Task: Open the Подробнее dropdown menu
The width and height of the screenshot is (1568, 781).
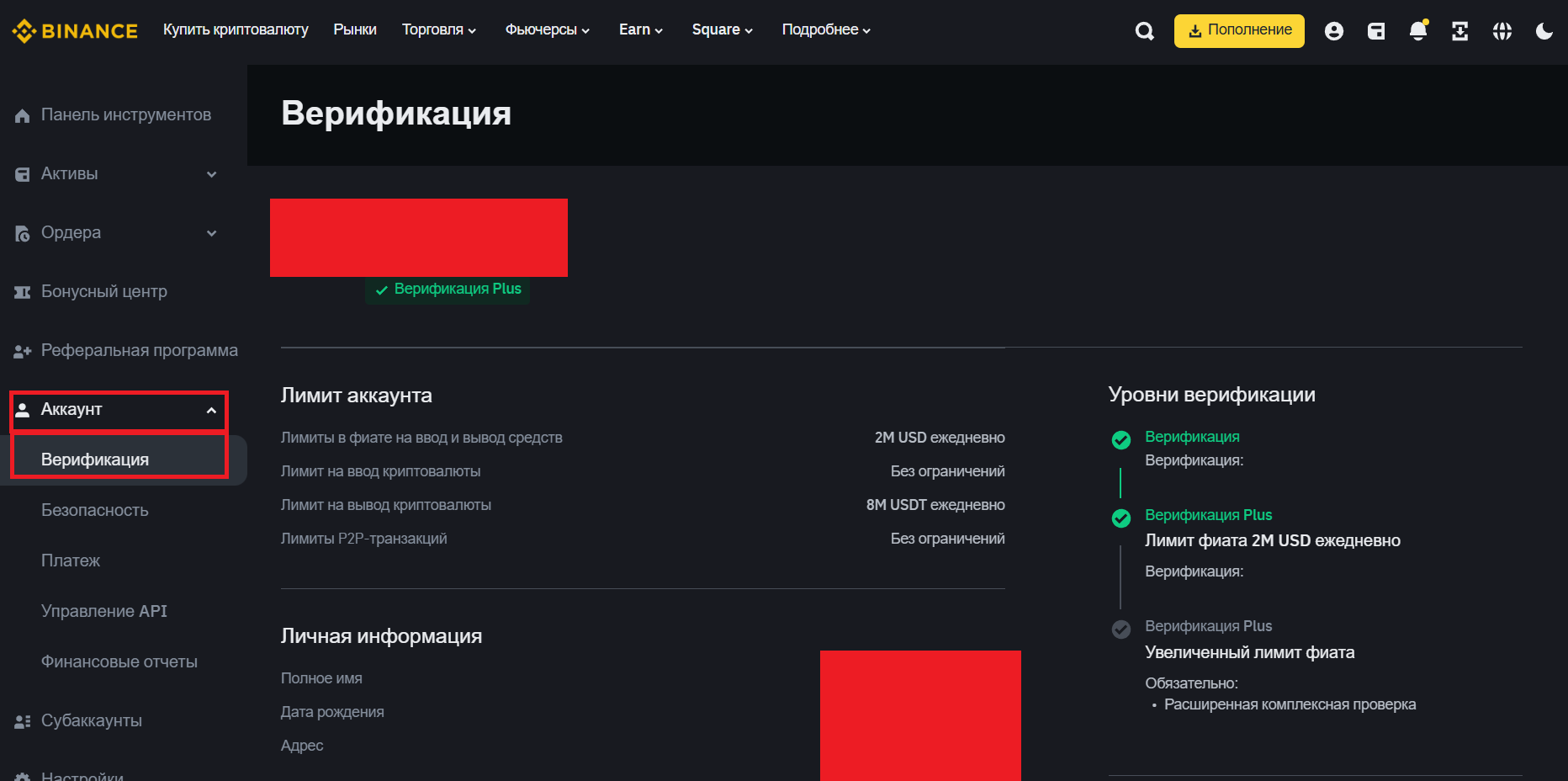Action: [x=826, y=29]
